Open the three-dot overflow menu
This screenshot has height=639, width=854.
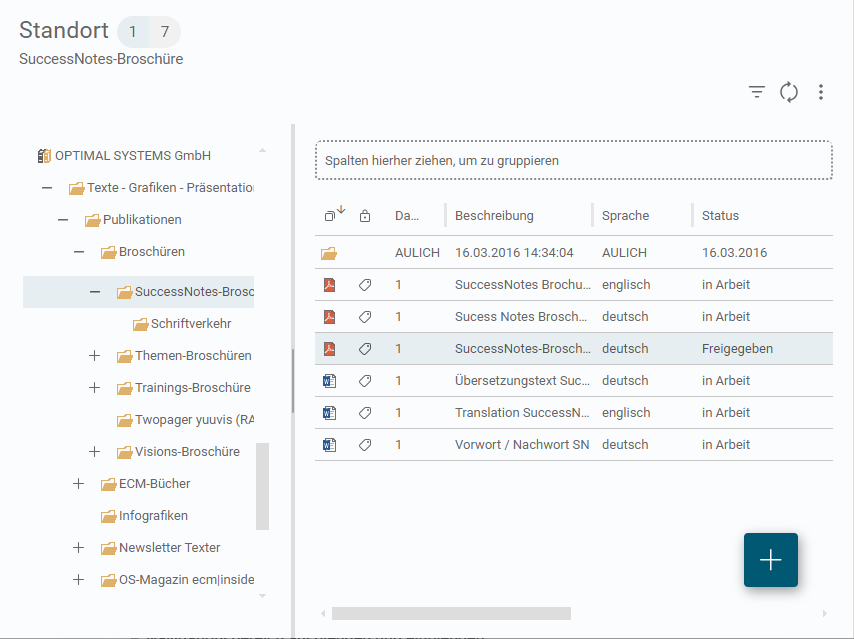tap(821, 92)
